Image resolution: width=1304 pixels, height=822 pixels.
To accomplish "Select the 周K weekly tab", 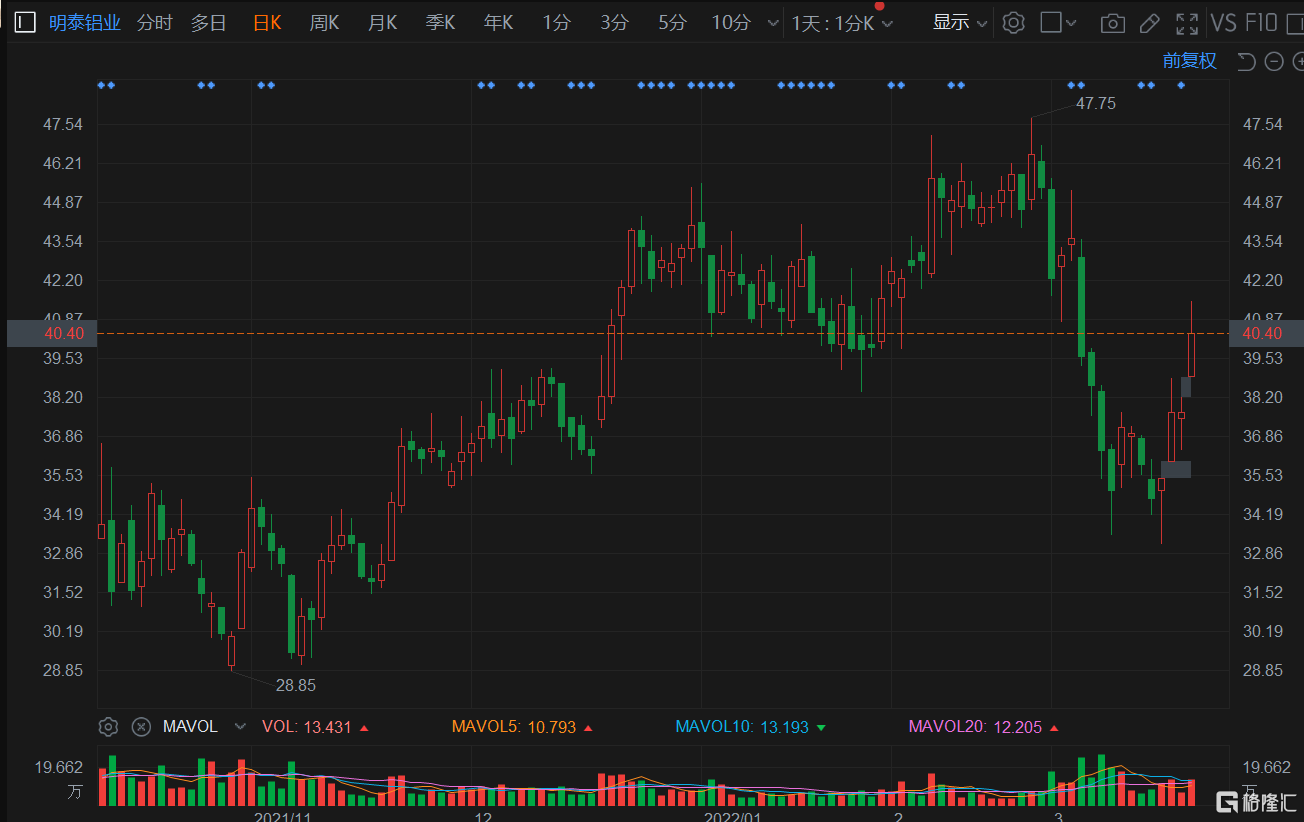I will [324, 22].
